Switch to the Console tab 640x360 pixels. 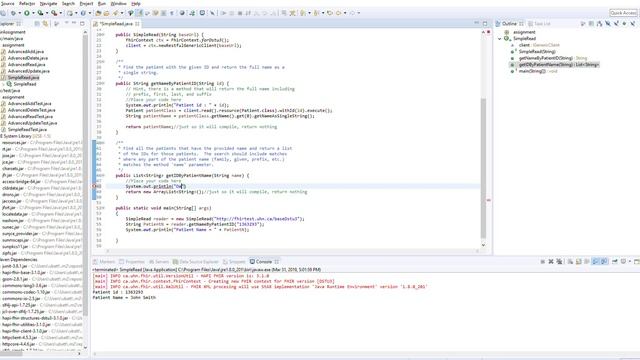pyautogui.click(x=264, y=262)
